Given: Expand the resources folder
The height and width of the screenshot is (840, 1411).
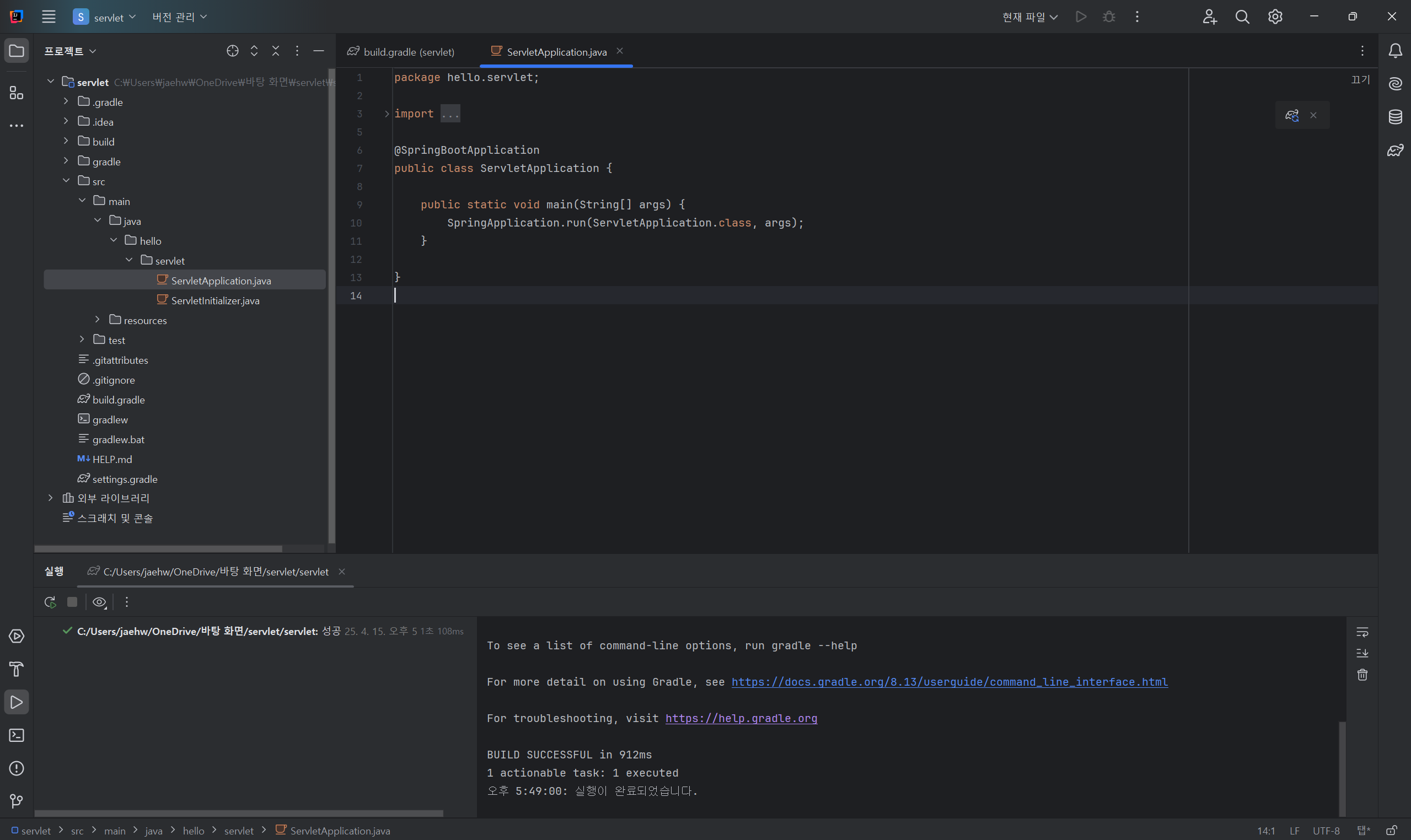Looking at the screenshot, I should [x=98, y=320].
